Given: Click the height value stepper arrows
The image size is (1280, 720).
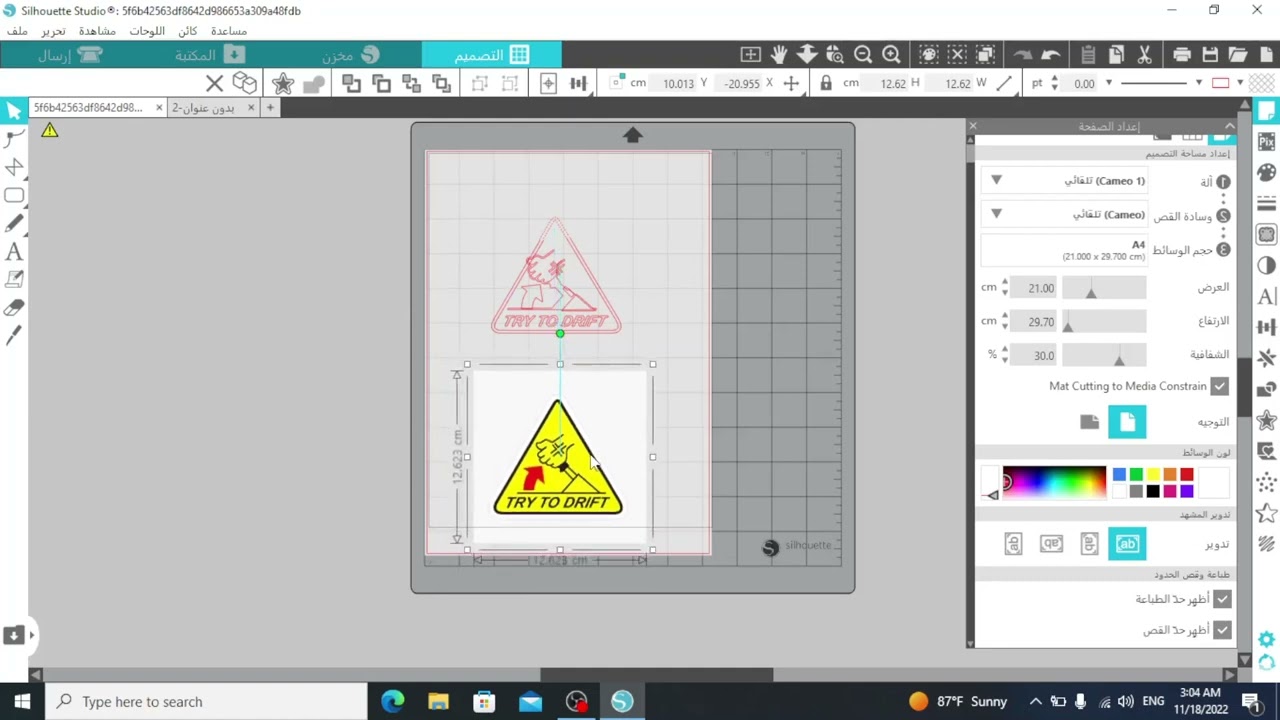Looking at the screenshot, I should pos(1004,322).
